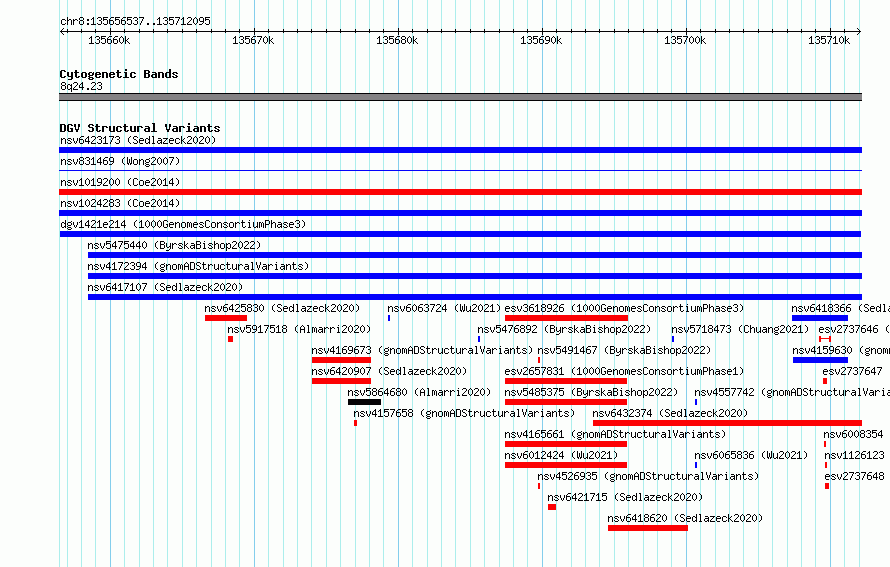
Task: Open nsv4526935 (gnomADStructuralVariants) label
Action: click(648, 476)
